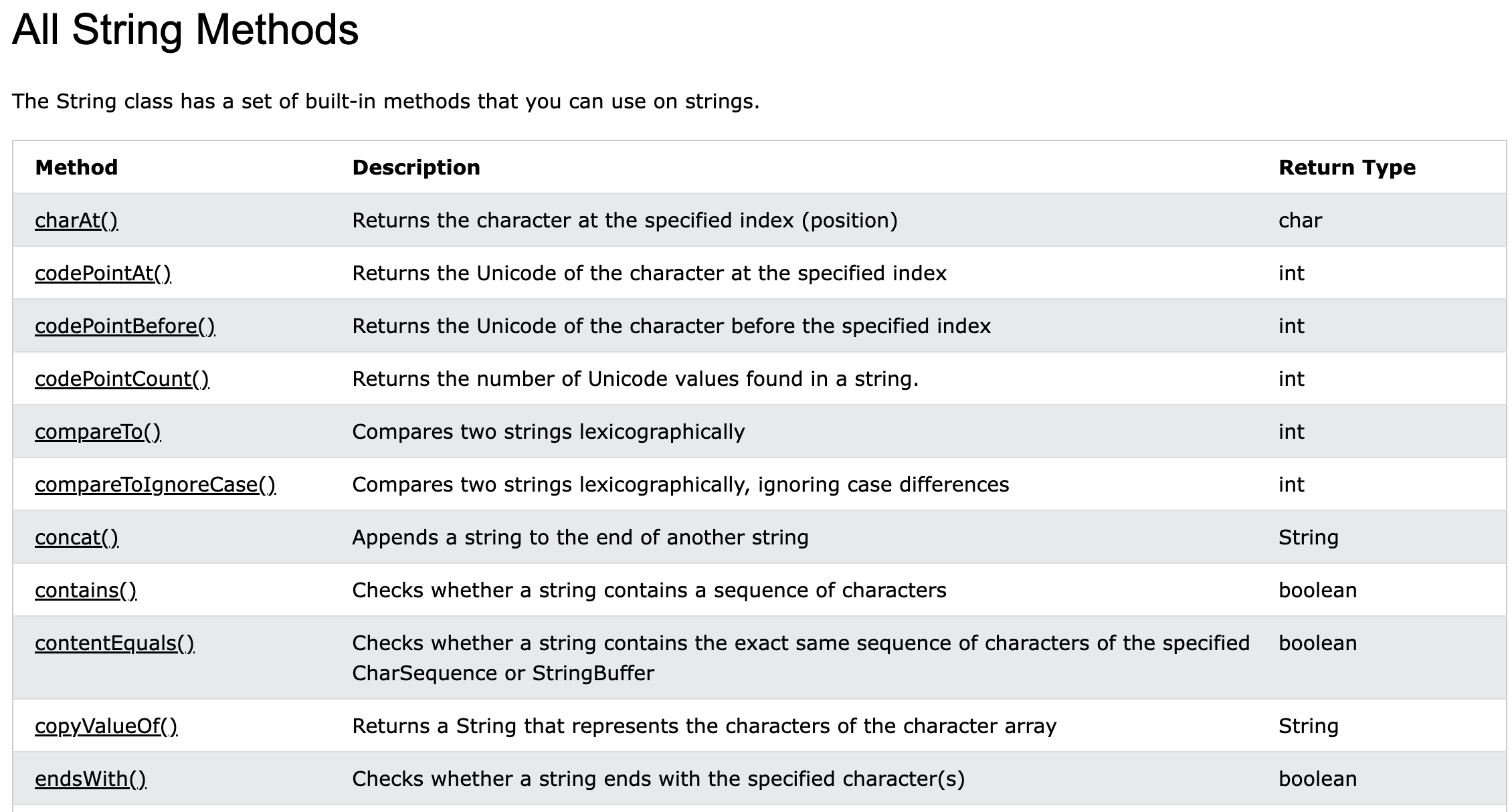Image resolution: width=1512 pixels, height=812 pixels.
Task: Open the contentEquals() method link
Action: point(114,643)
